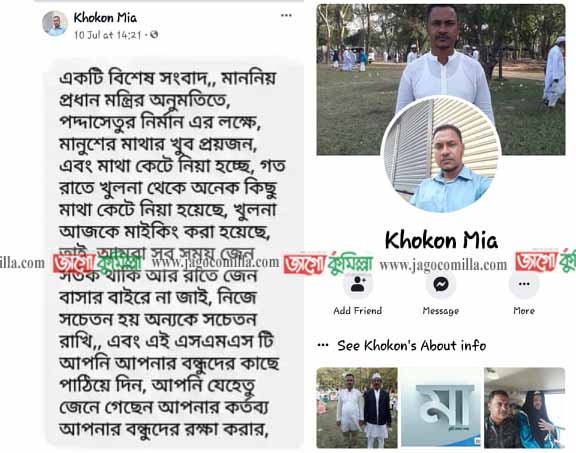The image size is (576, 453).
Task: Open the selfie photo with woman in hijab
Action: pyautogui.click(x=524, y=407)
